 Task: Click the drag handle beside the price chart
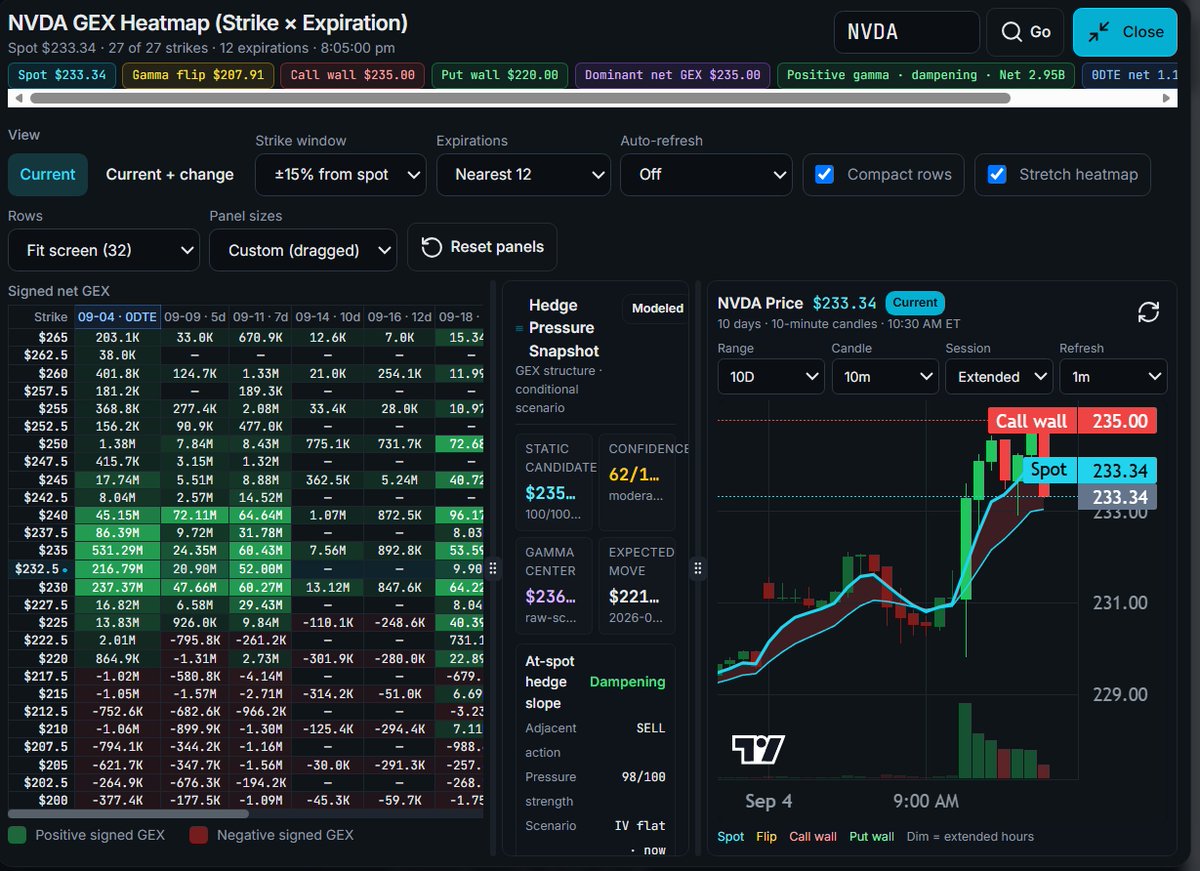coord(698,568)
